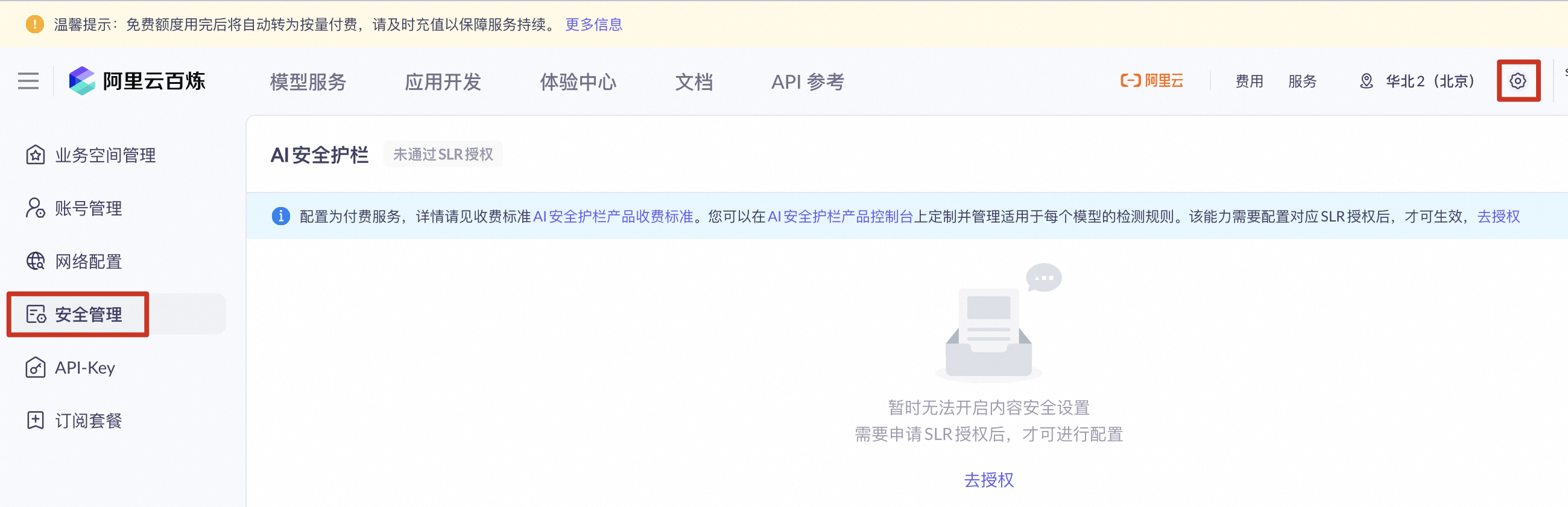Open AI安全护栏产品控制台 link
The width and height of the screenshot is (1568, 507).
pos(840,216)
